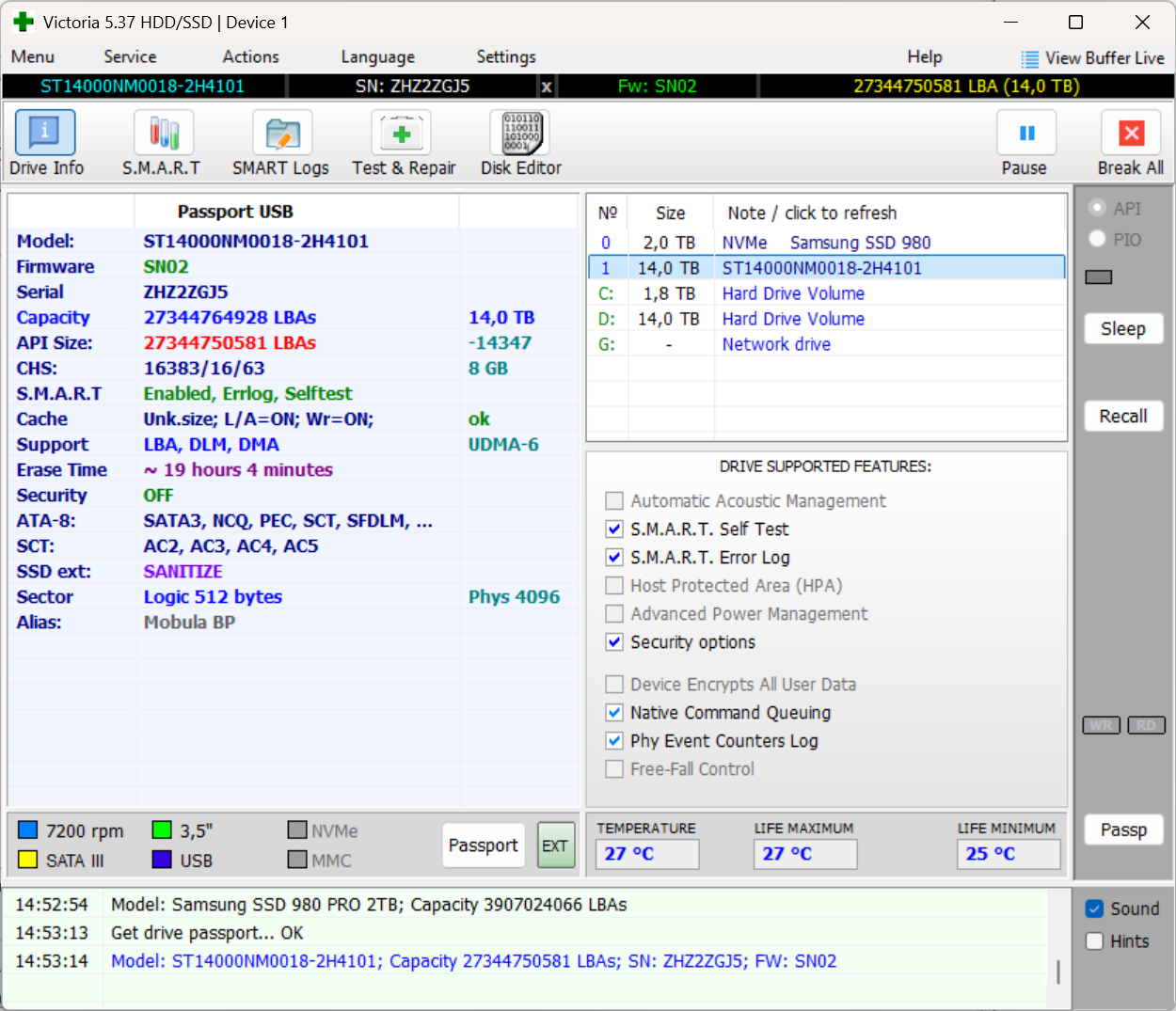Click the blue 7200 rpm indicator
The image size is (1176, 1011).
(x=28, y=829)
